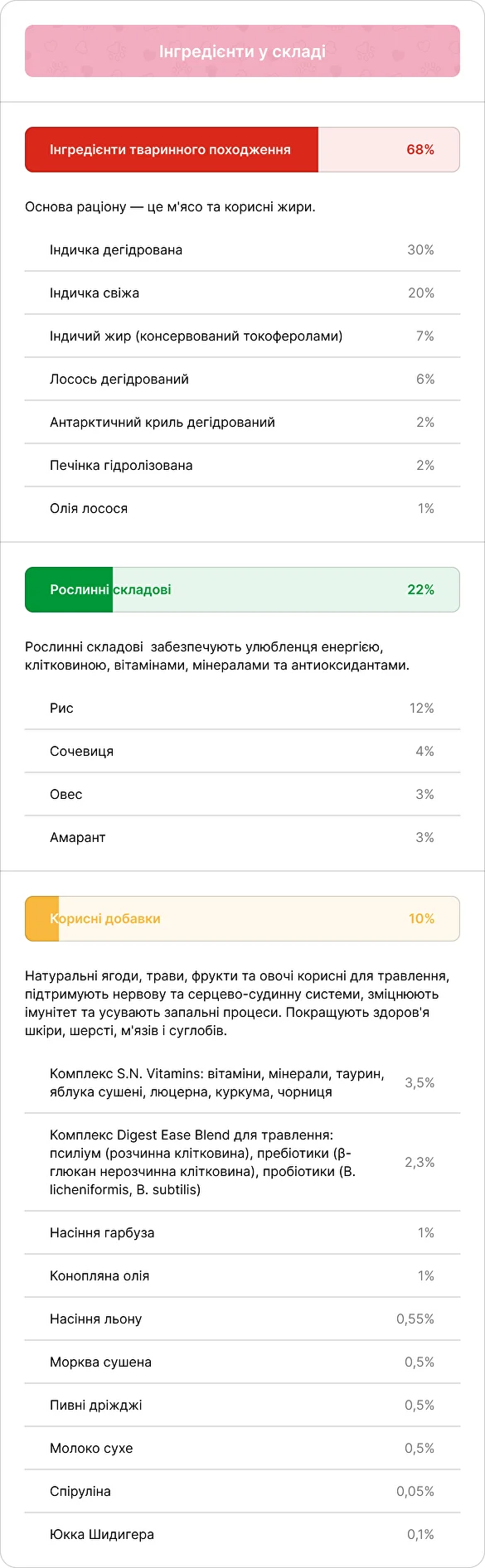Click the pink 'Інгредієнти у складі' header banner
485x1568 pixels.
[x=242, y=51]
